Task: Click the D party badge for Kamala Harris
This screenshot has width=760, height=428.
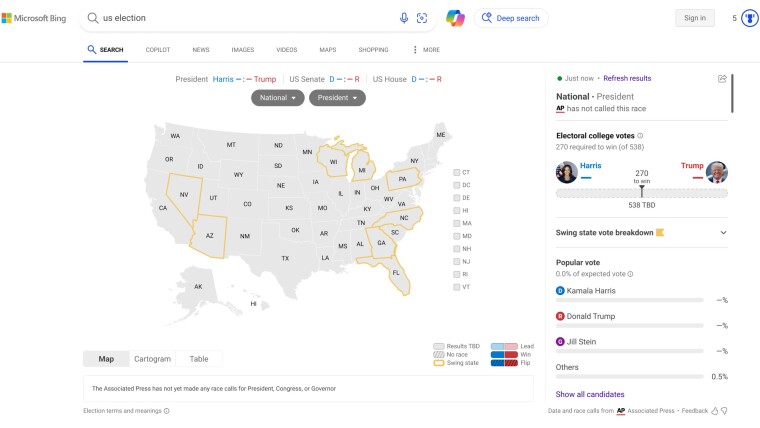Action: tap(560, 291)
